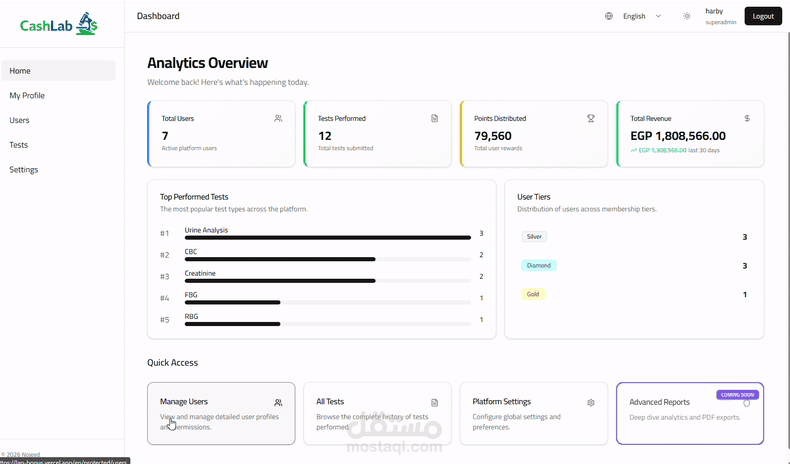The image size is (790, 464).
Task: Click the Total Revenue dollar icon
Action: click(x=747, y=118)
